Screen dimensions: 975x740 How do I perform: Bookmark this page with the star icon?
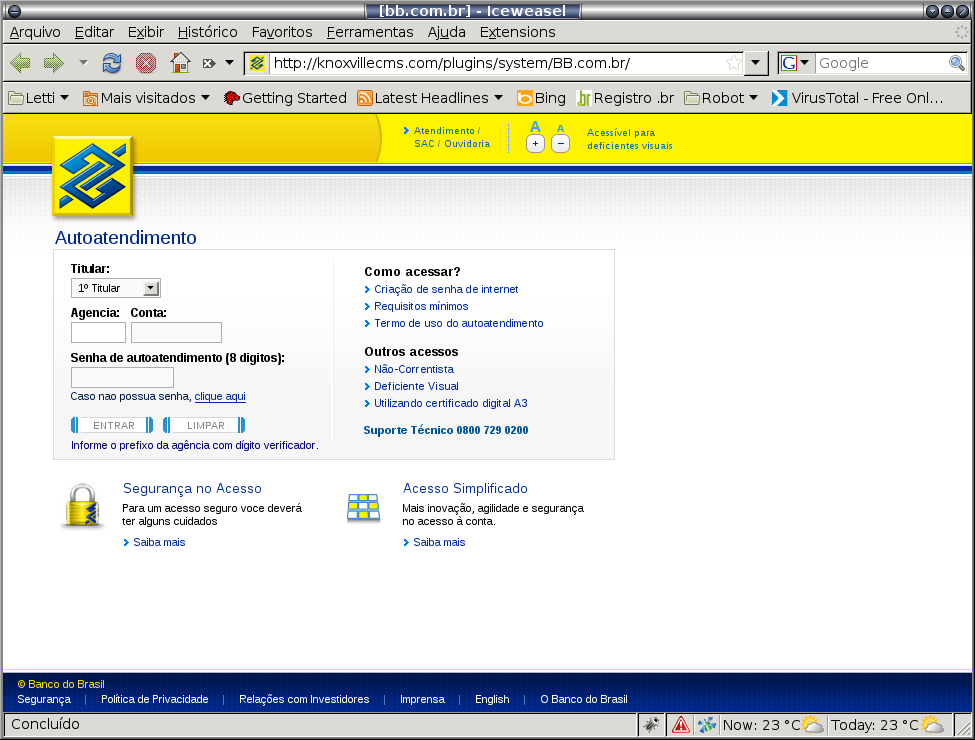[734, 63]
